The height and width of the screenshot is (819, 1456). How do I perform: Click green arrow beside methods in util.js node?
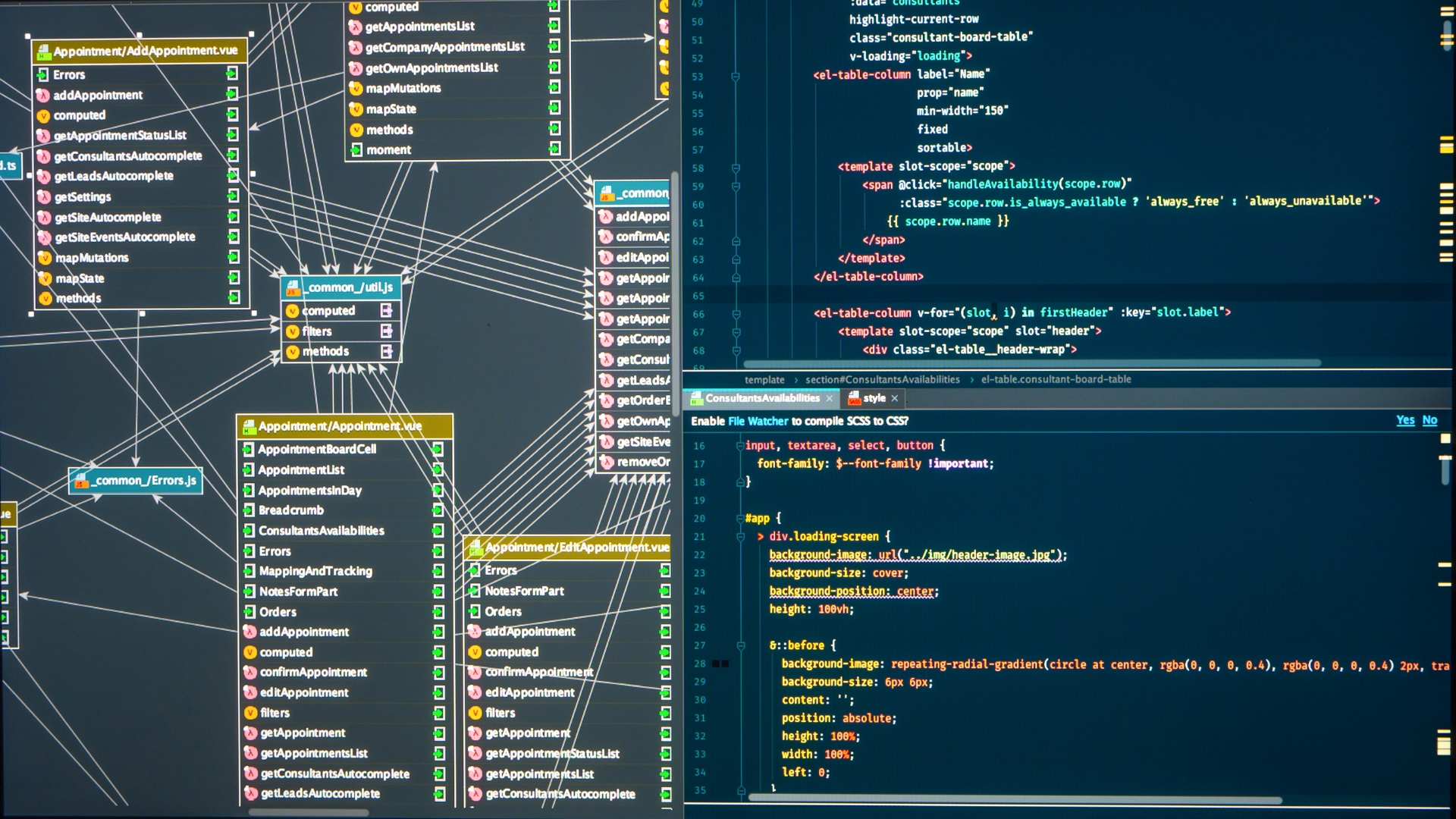point(386,351)
